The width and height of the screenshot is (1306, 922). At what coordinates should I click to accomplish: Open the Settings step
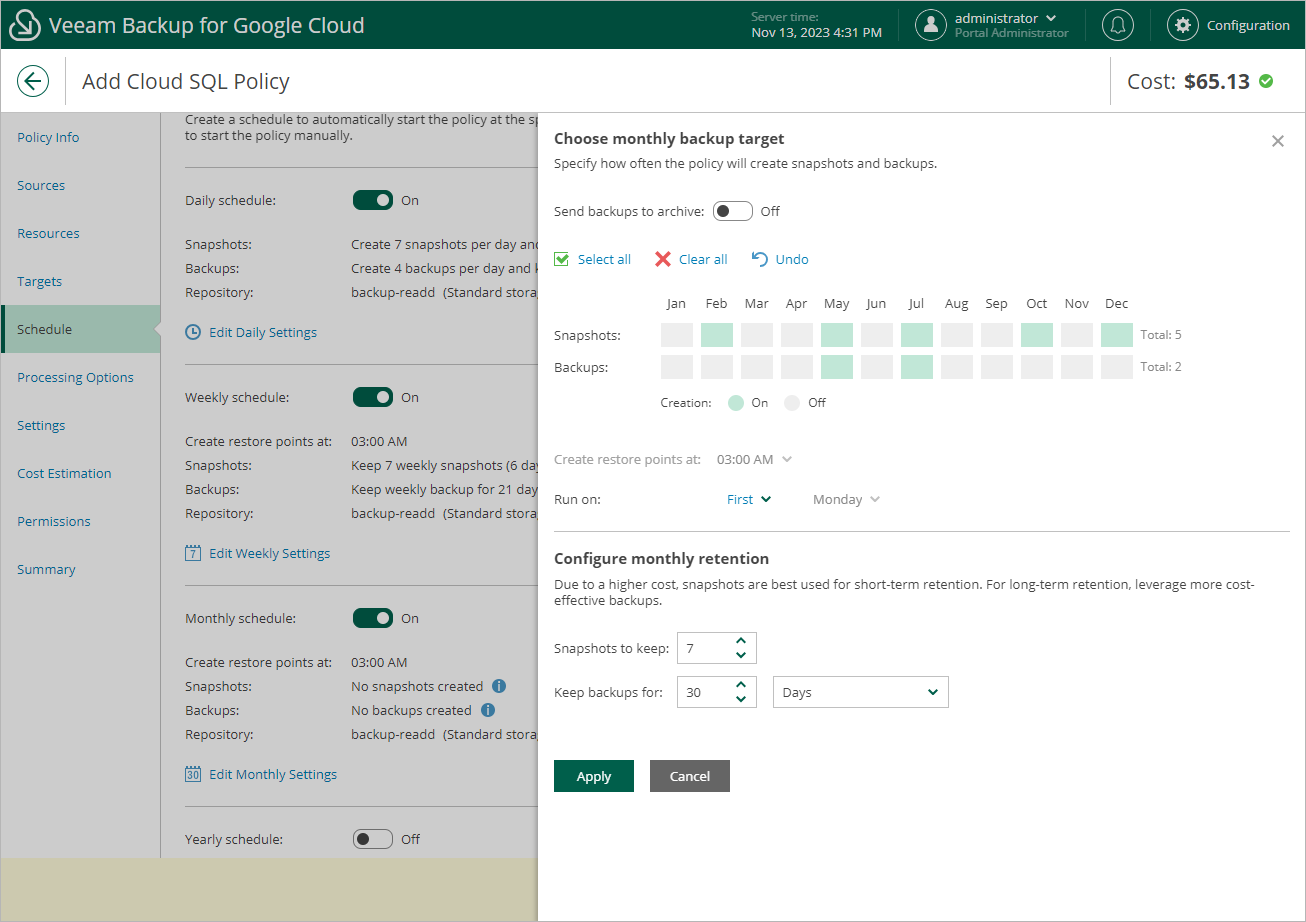(x=41, y=425)
